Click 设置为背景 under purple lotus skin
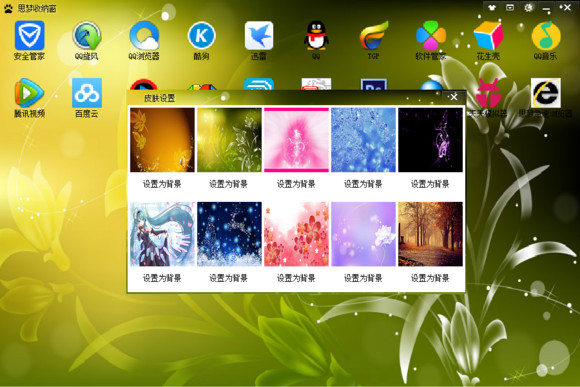Image resolution: width=580 pixels, height=387 pixels. [x=363, y=278]
